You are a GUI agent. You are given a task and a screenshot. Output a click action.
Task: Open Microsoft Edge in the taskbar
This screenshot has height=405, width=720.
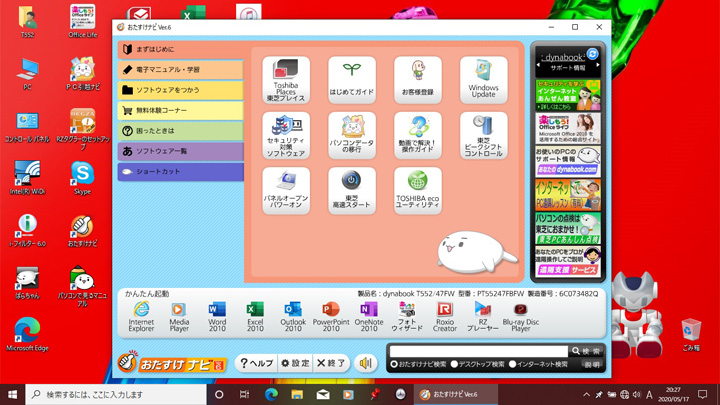pyautogui.click(x=271, y=395)
